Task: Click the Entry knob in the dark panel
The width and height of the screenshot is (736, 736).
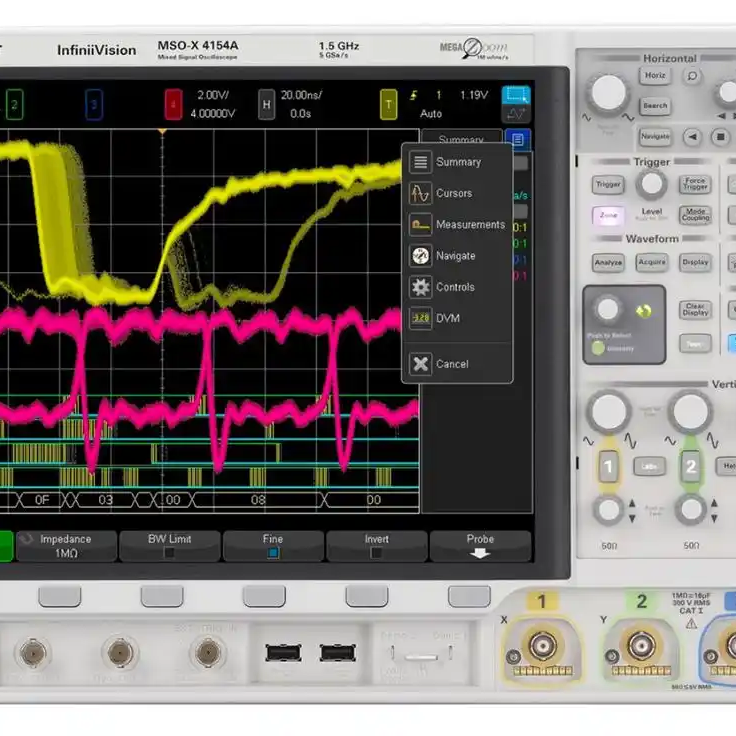Action: click(608, 309)
